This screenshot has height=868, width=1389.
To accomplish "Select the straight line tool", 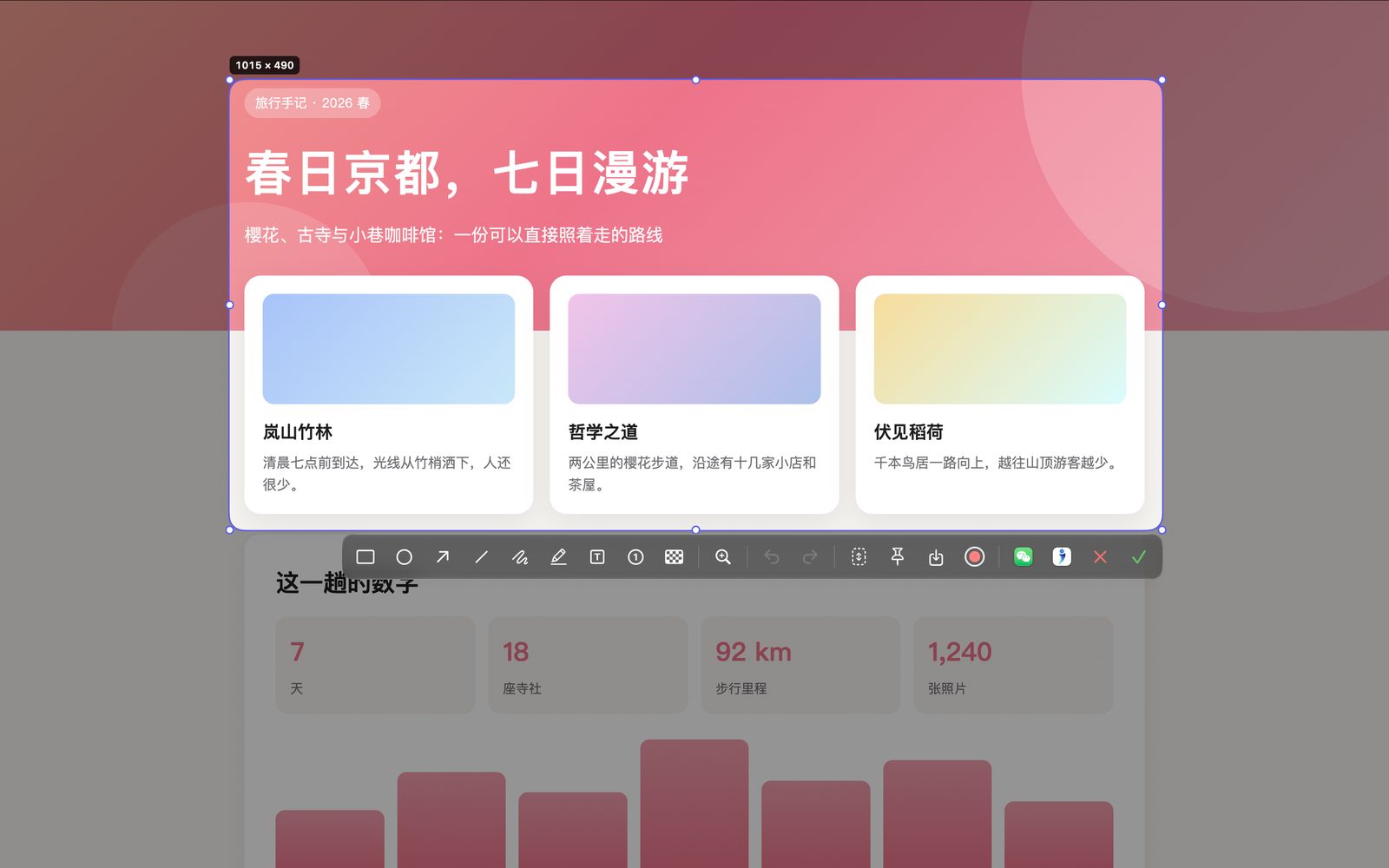I will [x=481, y=557].
